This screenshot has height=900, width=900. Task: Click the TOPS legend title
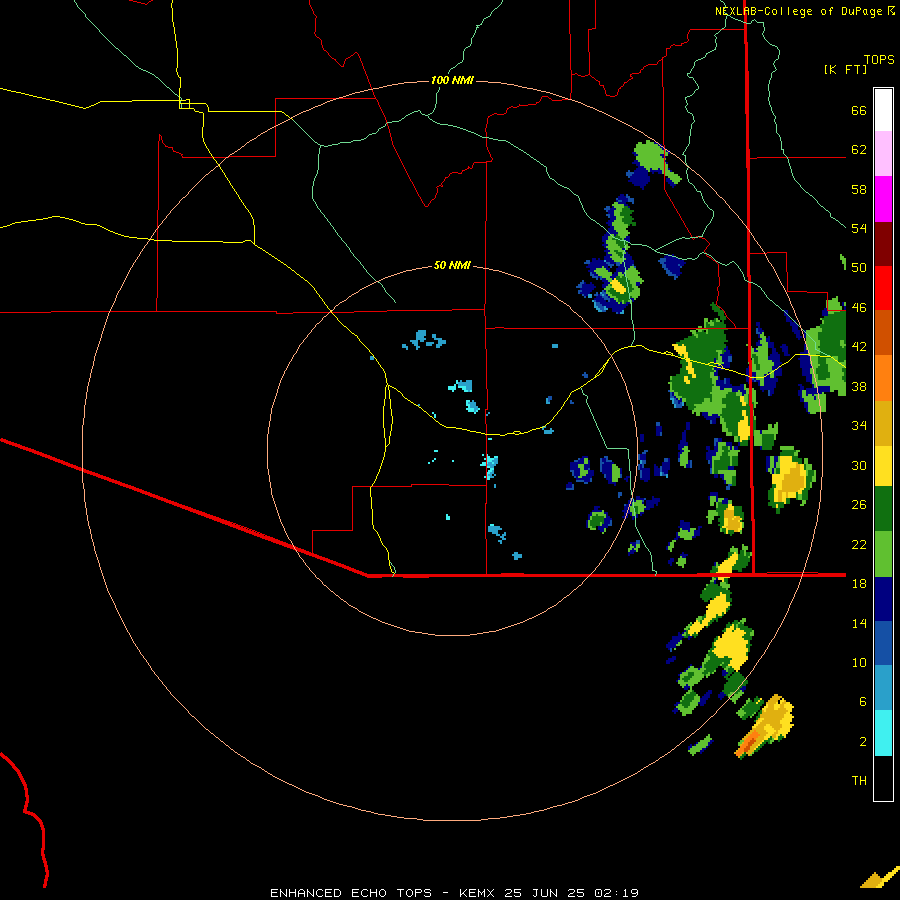(x=879, y=59)
